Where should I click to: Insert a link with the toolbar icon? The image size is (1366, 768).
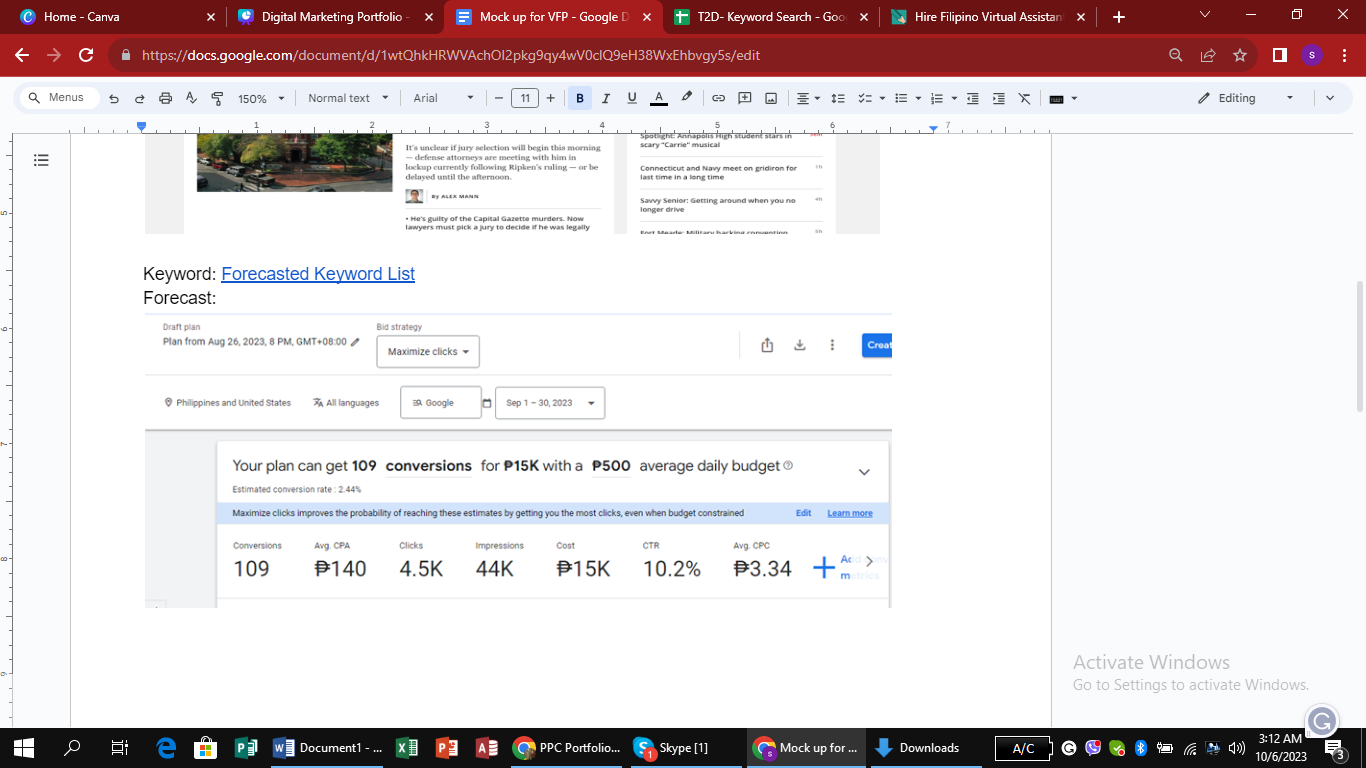coord(718,98)
